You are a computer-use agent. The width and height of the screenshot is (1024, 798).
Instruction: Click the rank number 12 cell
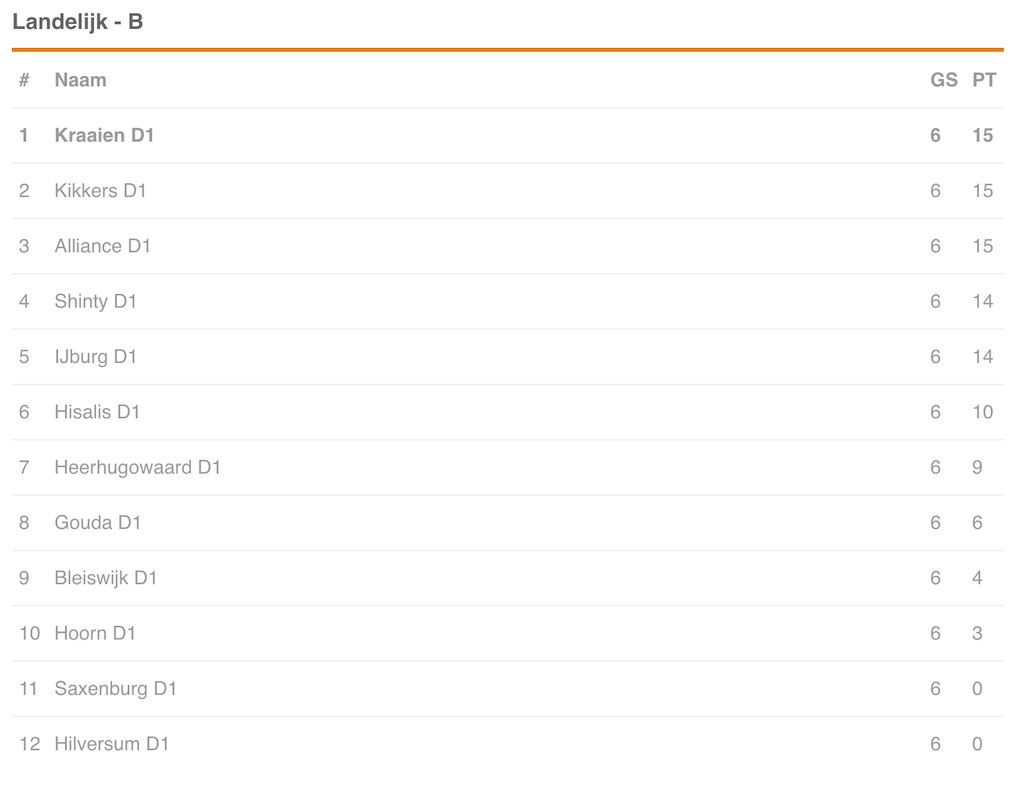29,744
